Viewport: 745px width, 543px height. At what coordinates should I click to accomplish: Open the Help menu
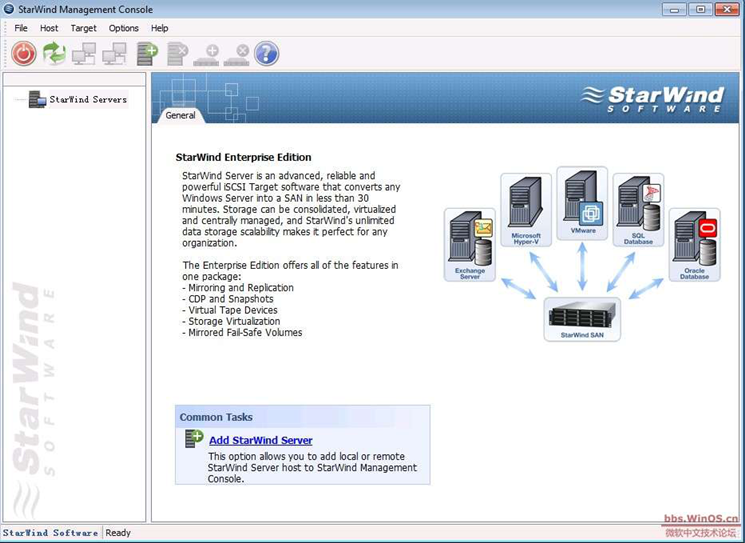pyautogui.click(x=160, y=28)
